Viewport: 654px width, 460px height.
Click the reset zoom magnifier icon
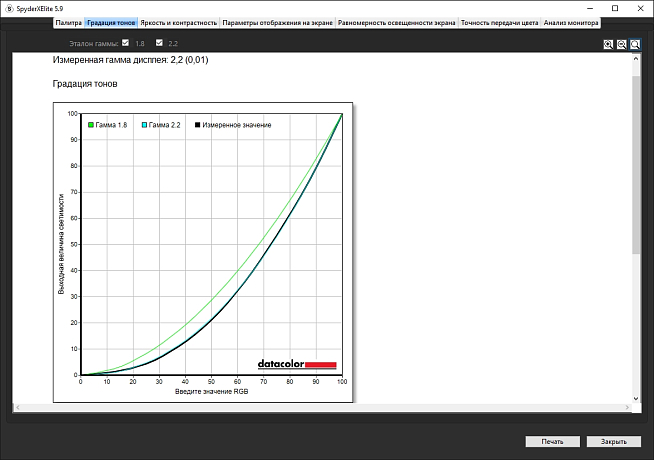[635, 44]
